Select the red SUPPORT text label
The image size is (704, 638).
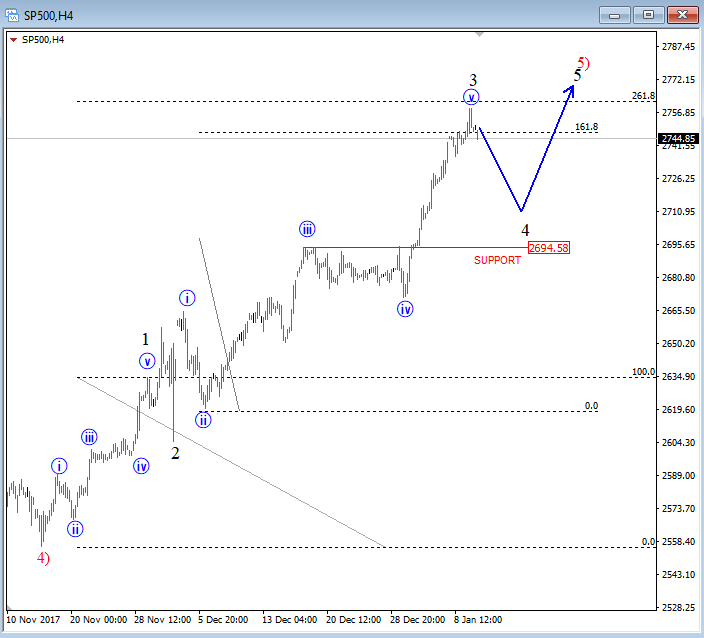[x=497, y=260]
